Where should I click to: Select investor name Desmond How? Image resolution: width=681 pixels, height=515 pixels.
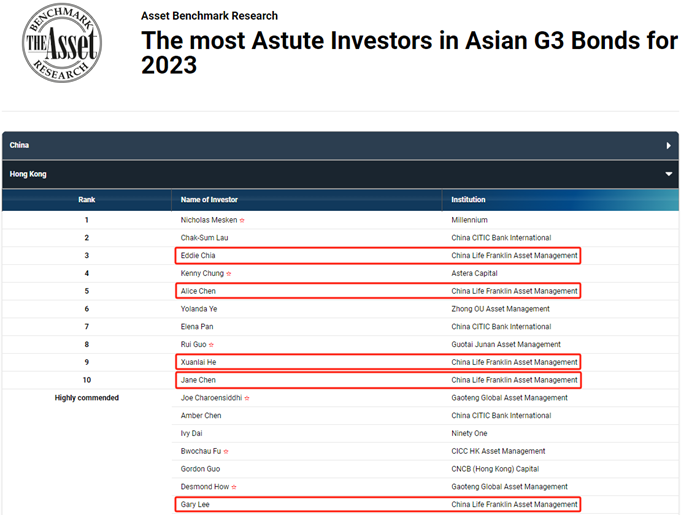coord(205,487)
